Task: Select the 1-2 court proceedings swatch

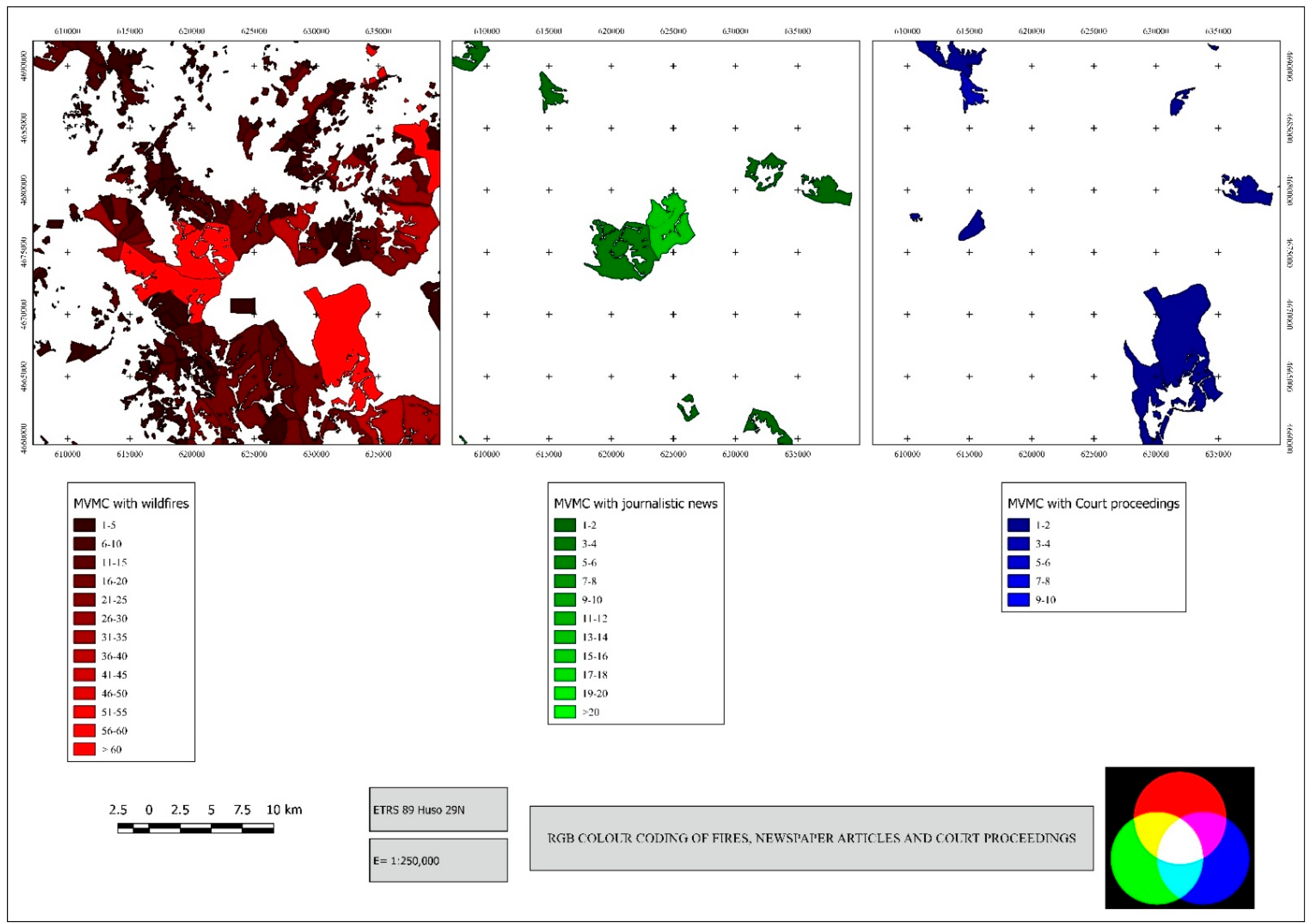Action: [x=1018, y=525]
